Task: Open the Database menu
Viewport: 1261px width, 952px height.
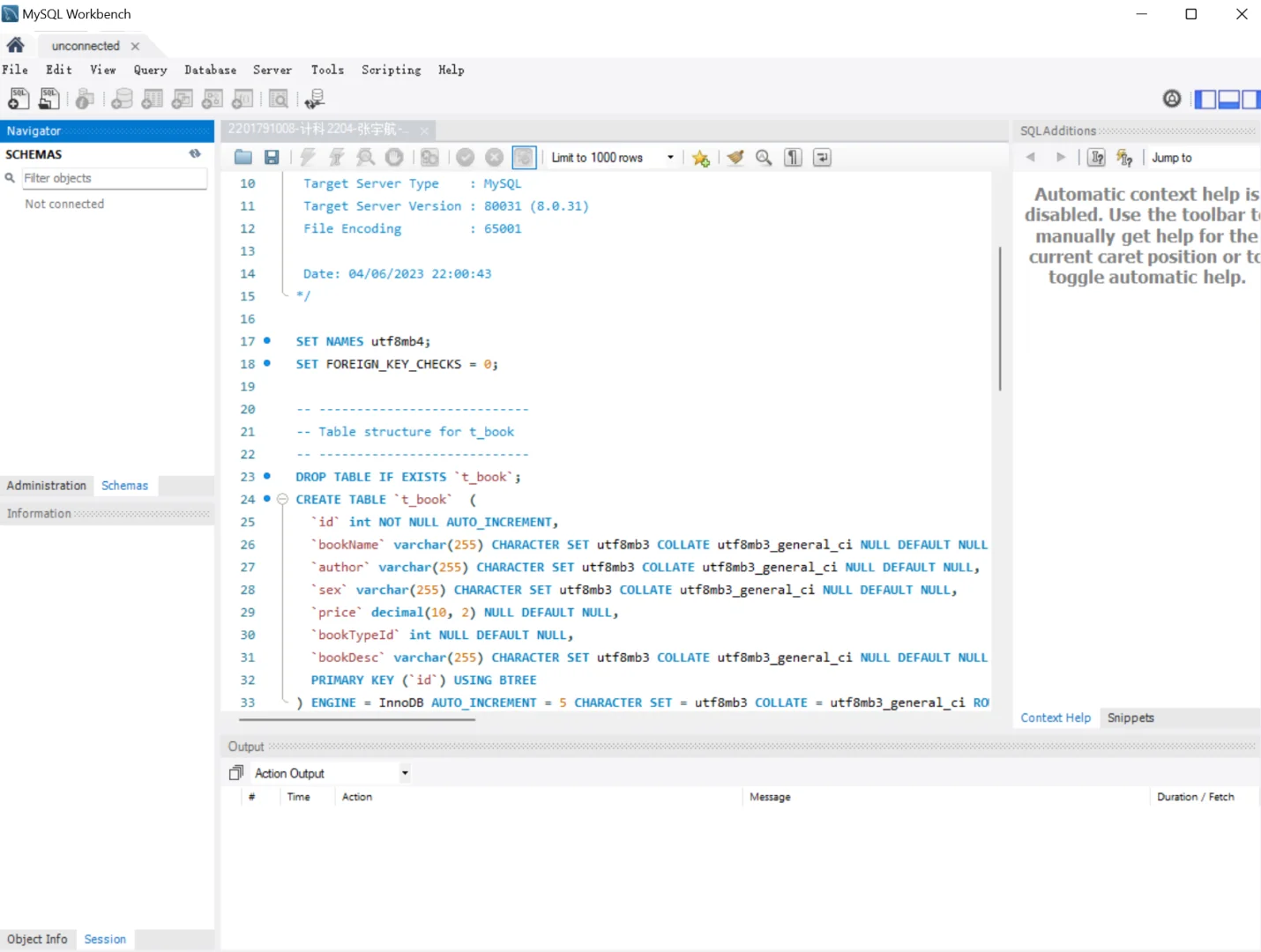Action: 210,70
